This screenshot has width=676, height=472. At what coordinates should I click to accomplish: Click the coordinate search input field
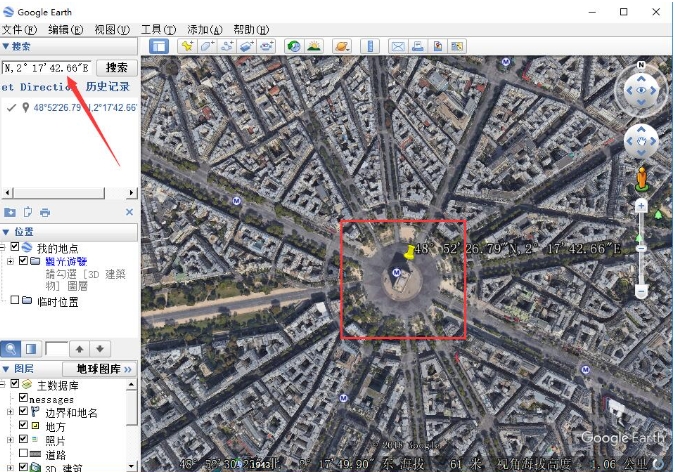[x=47, y=68]
